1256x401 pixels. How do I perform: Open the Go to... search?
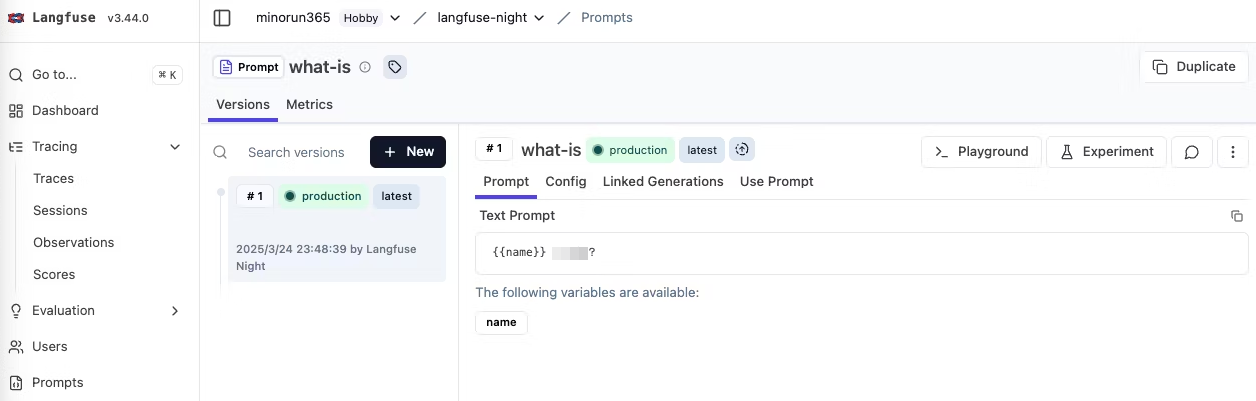95,74
